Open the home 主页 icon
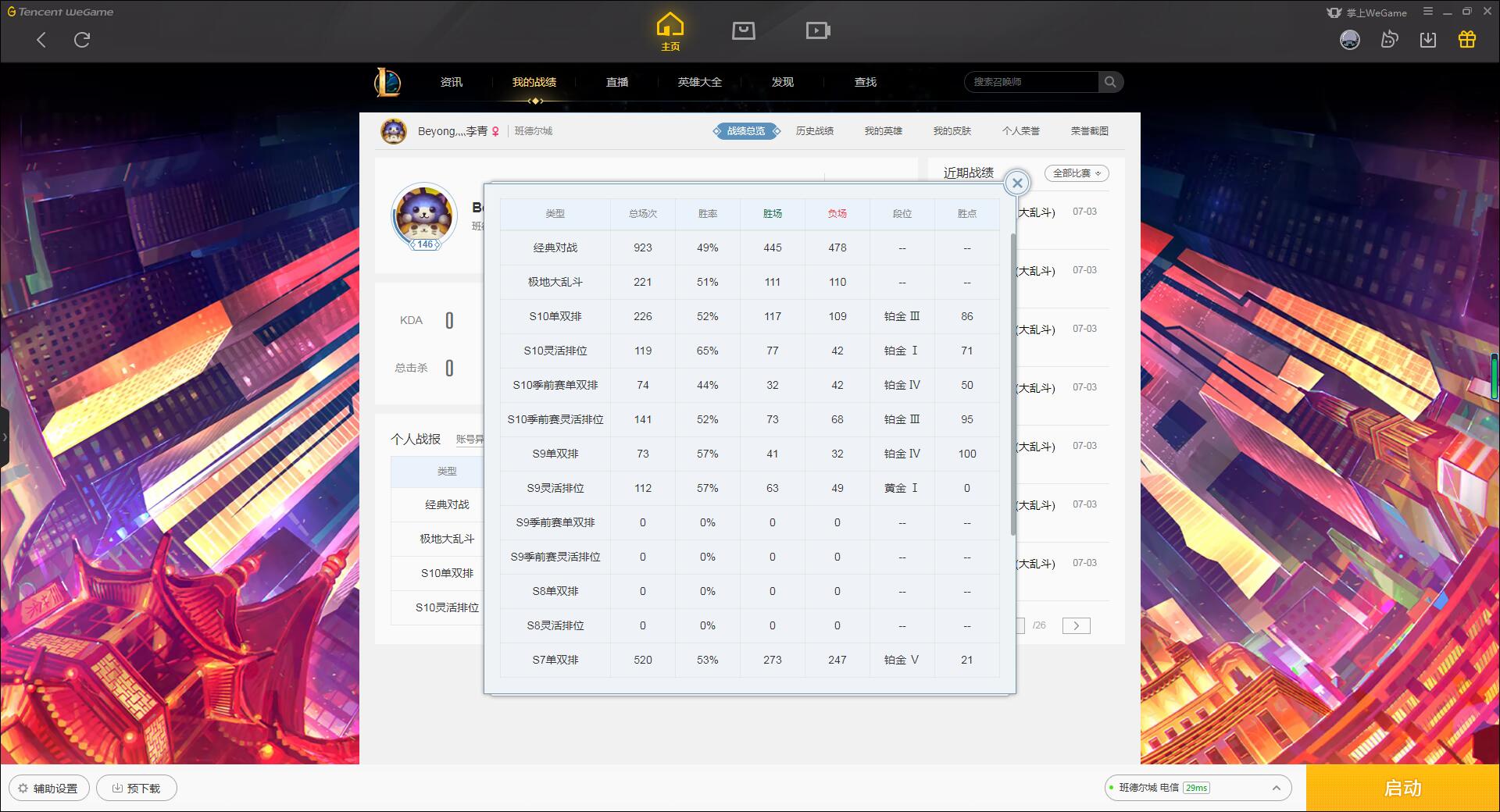The image size is (1500, 812). click(670, 31)
